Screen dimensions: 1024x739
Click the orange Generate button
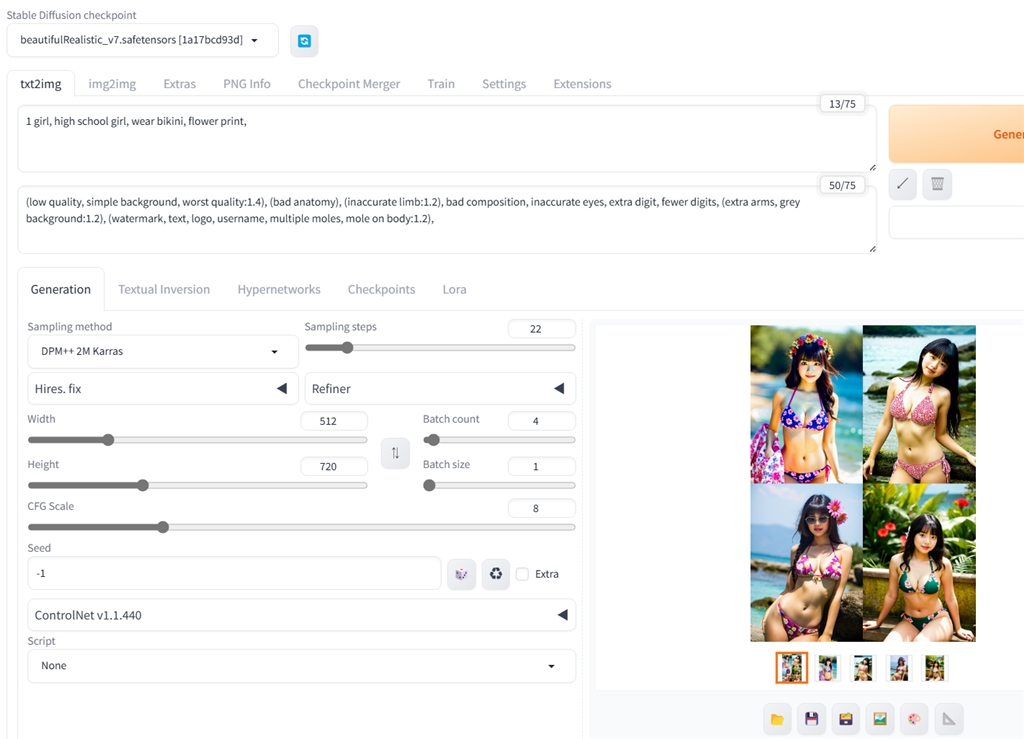[956, 134]
